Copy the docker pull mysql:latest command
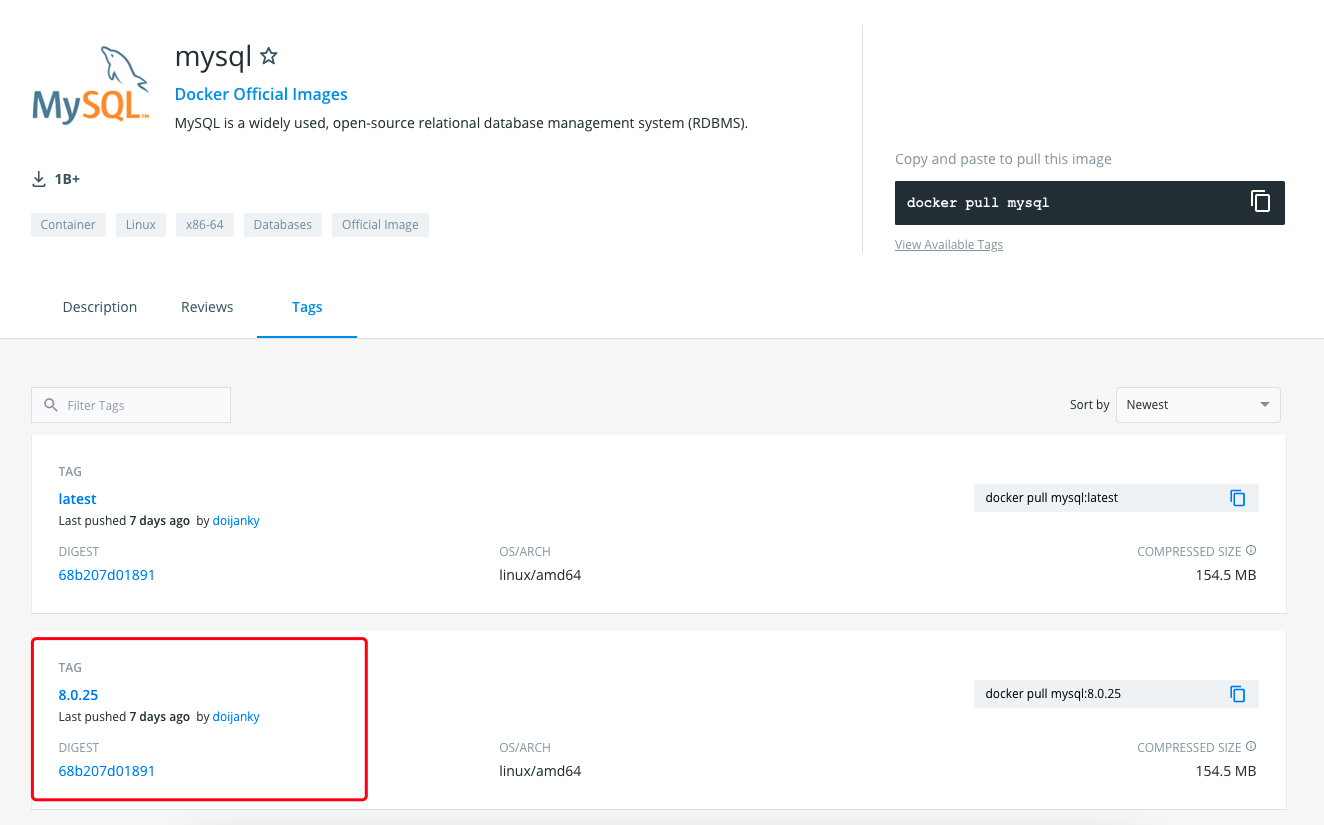 pos(1238,497)
